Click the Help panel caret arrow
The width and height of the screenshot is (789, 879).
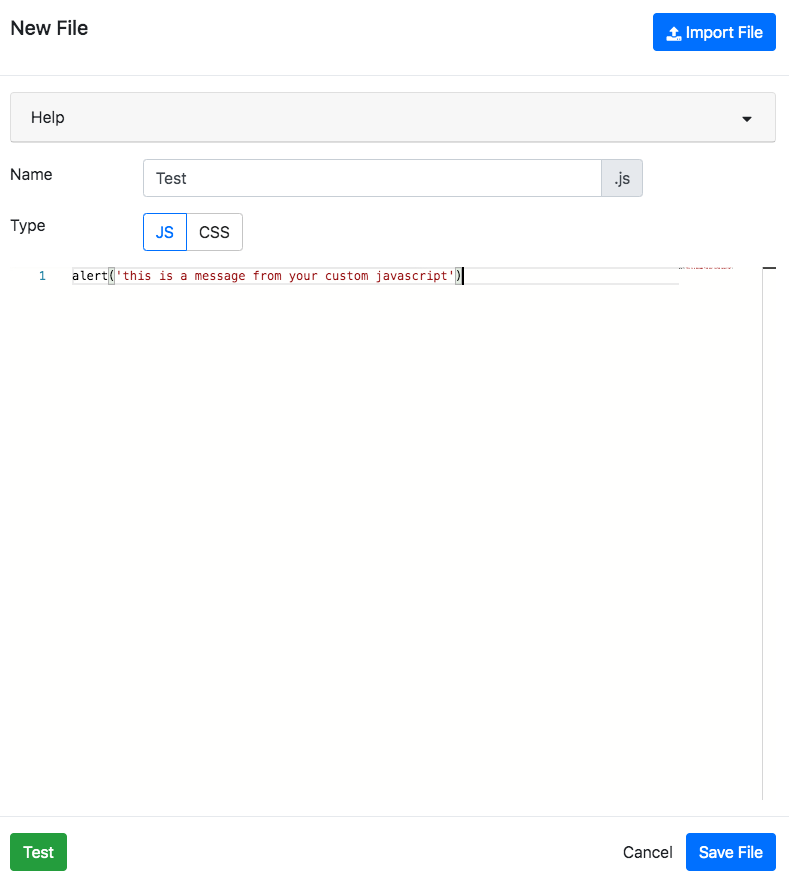[746, 119]
